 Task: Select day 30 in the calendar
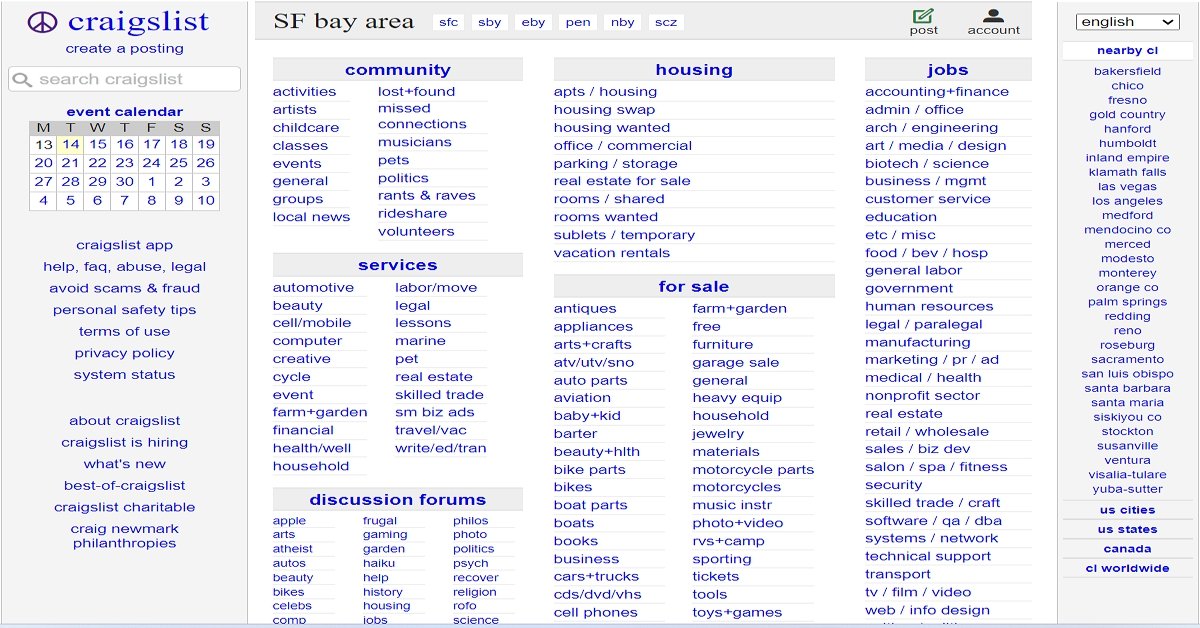(124, 181)
